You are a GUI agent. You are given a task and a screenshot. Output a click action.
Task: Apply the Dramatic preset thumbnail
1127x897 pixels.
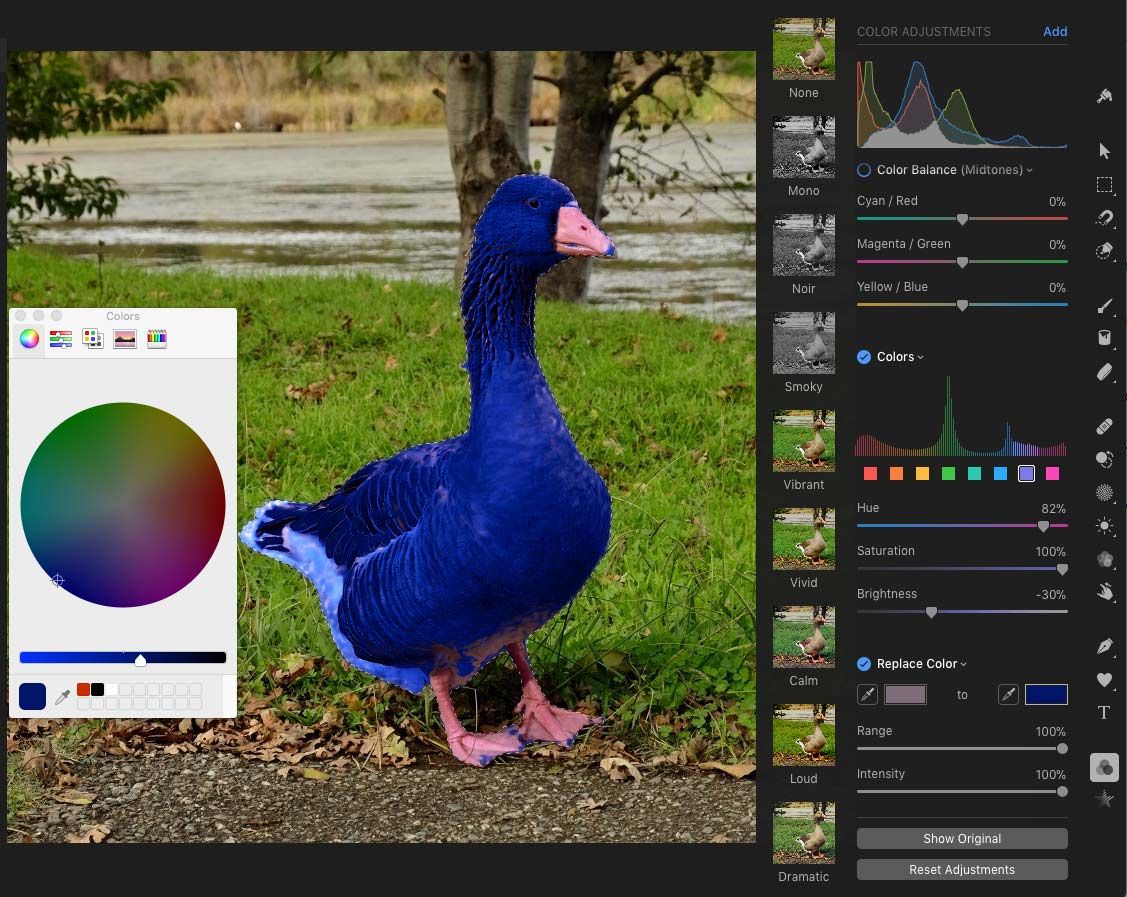click(803, 833)
